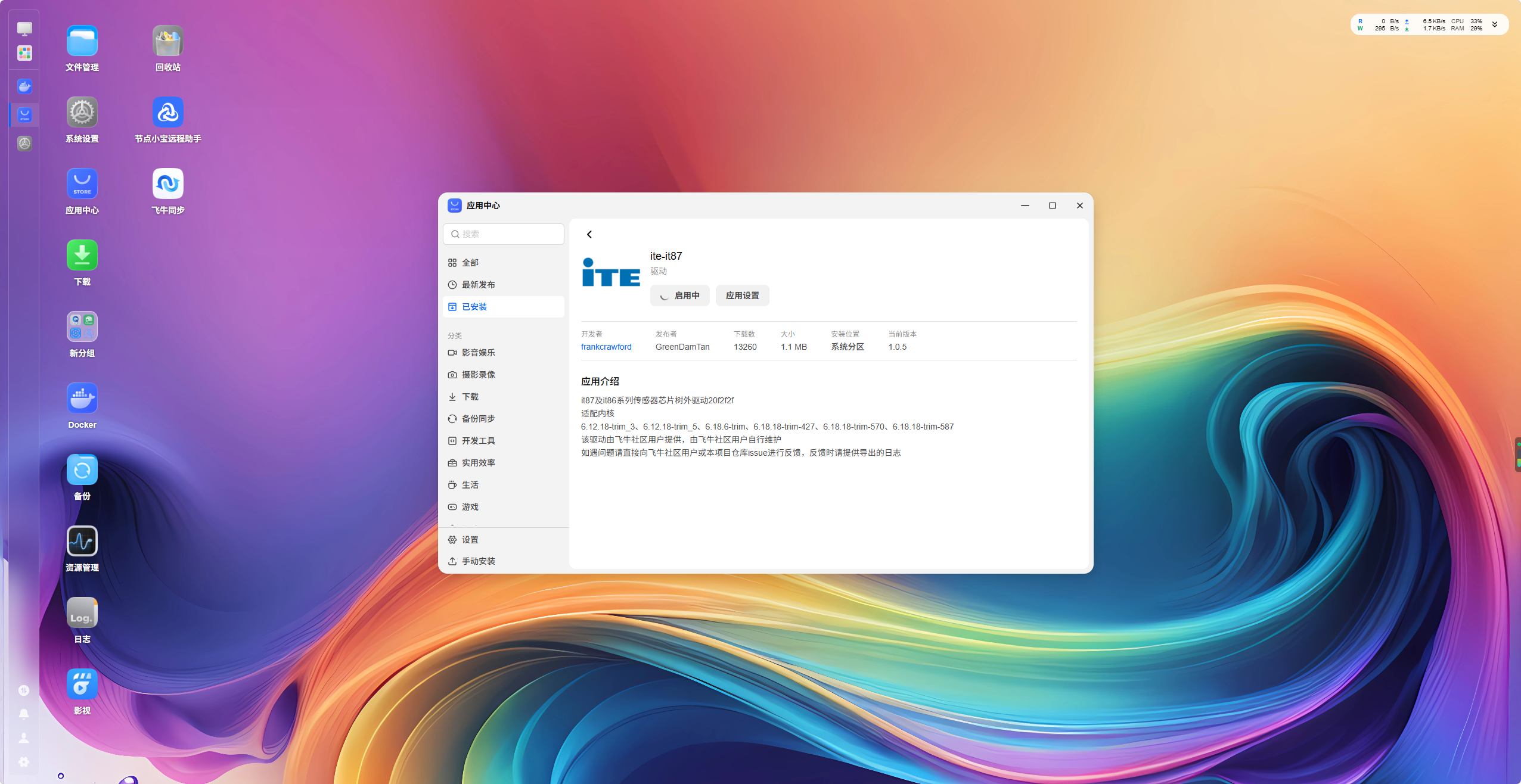The height and width of the screenshot is (784, 1521).
Task: Open the 开发工具 category
Action: (504, 441)
